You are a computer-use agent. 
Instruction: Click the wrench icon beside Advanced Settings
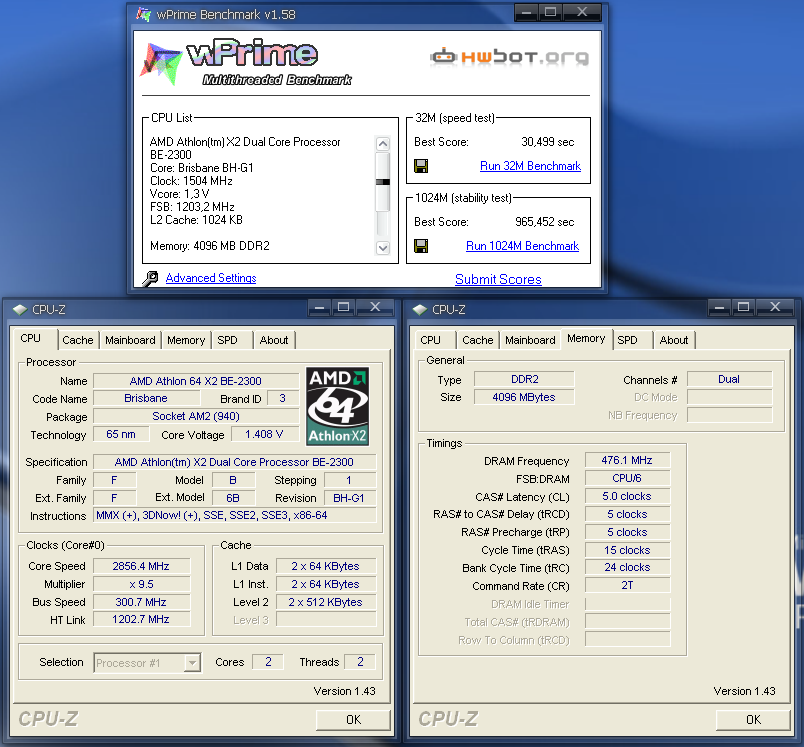coord(150,278)
